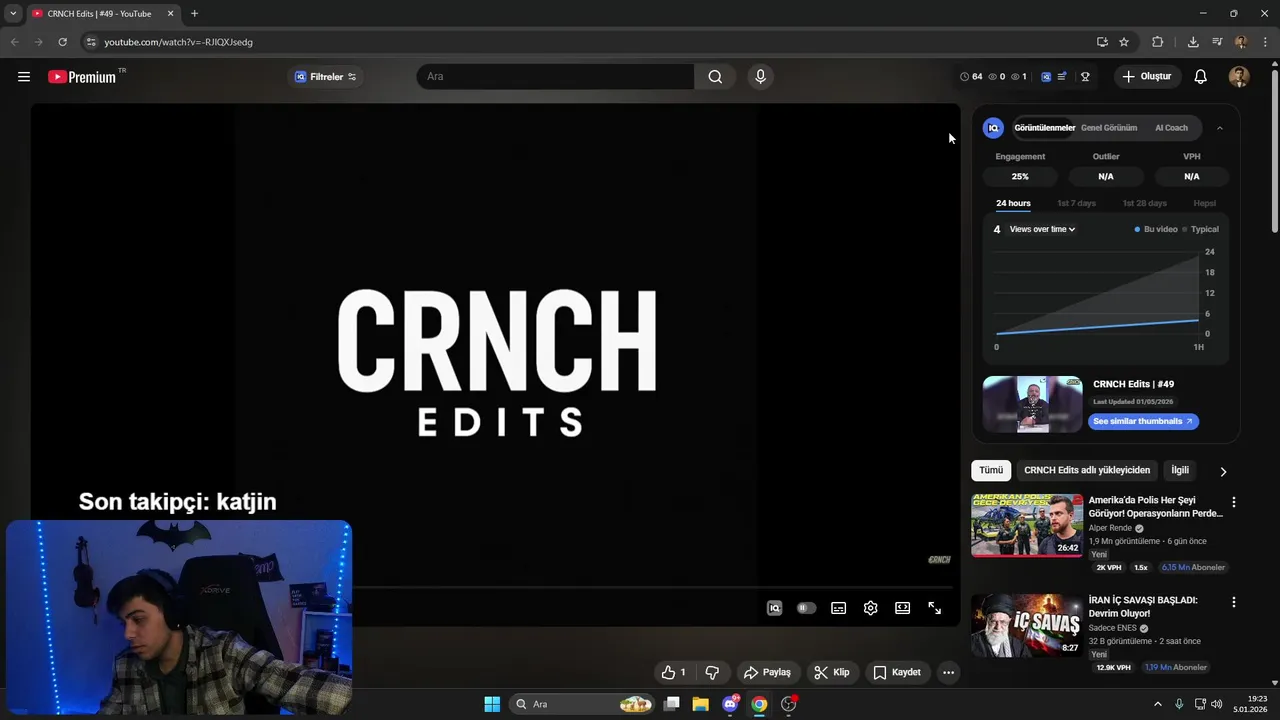
Task: Enter full screen with player icon
Action: click(x=934, y=608)
